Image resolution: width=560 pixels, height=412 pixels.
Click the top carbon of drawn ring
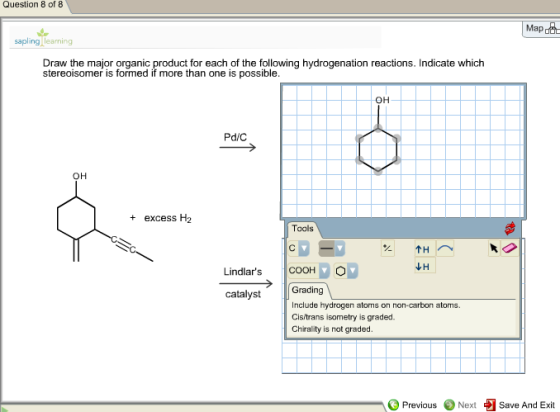378,127
